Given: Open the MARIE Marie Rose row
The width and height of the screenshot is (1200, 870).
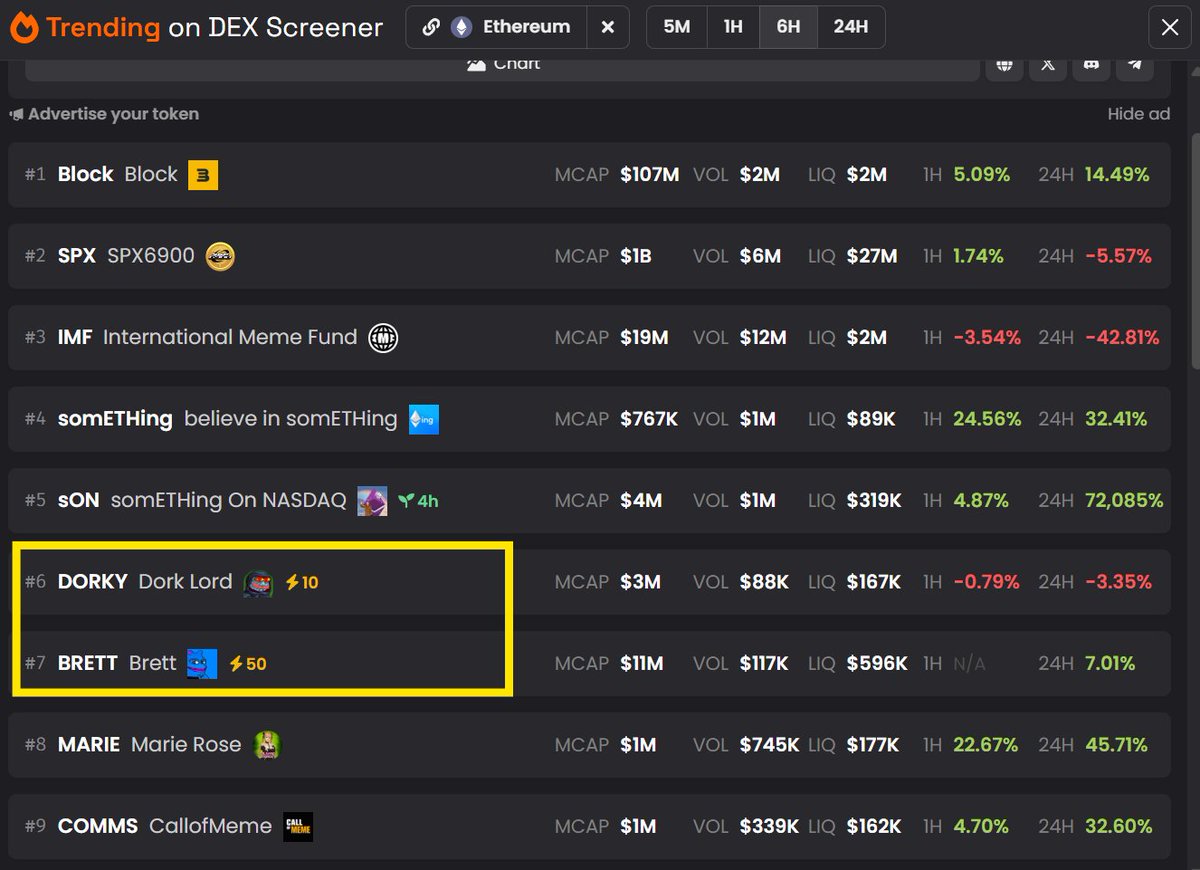Looking at the screenshot, I should point(589,745).
